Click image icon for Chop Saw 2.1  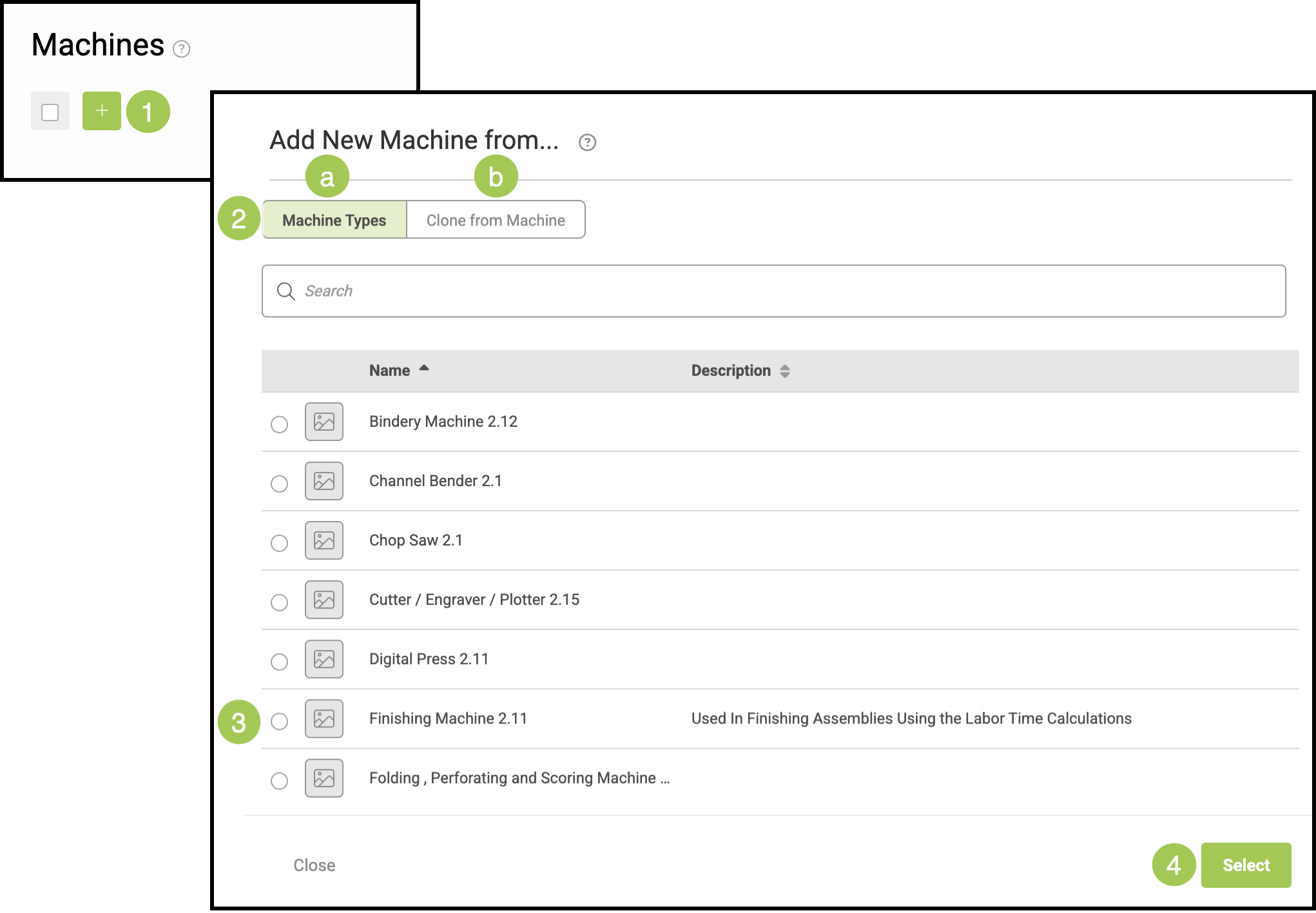pyautogui.click(x=324, y=540)
